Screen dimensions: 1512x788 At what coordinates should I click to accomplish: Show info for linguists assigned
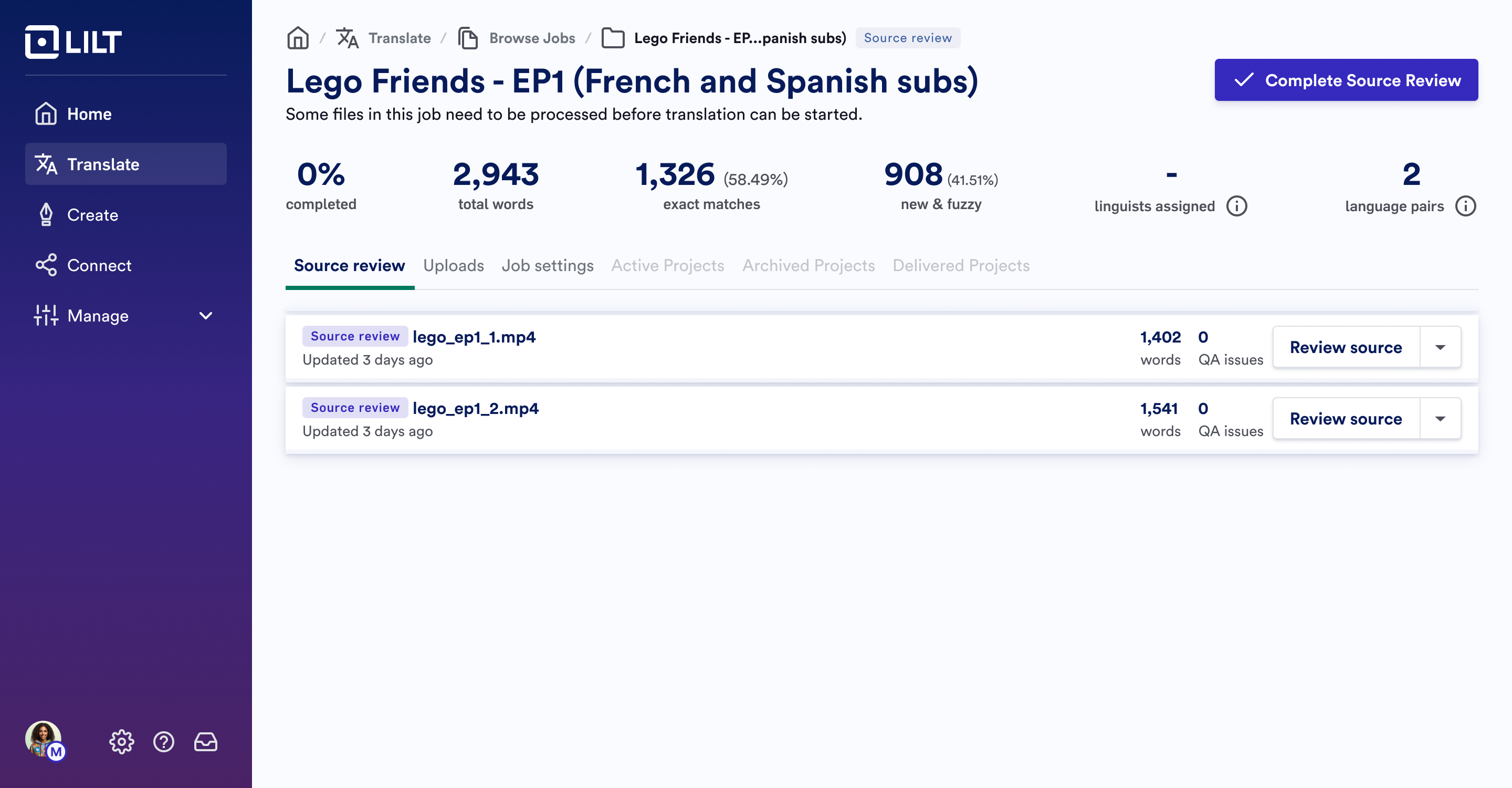pyautogui.click(x=1236, y=206)
